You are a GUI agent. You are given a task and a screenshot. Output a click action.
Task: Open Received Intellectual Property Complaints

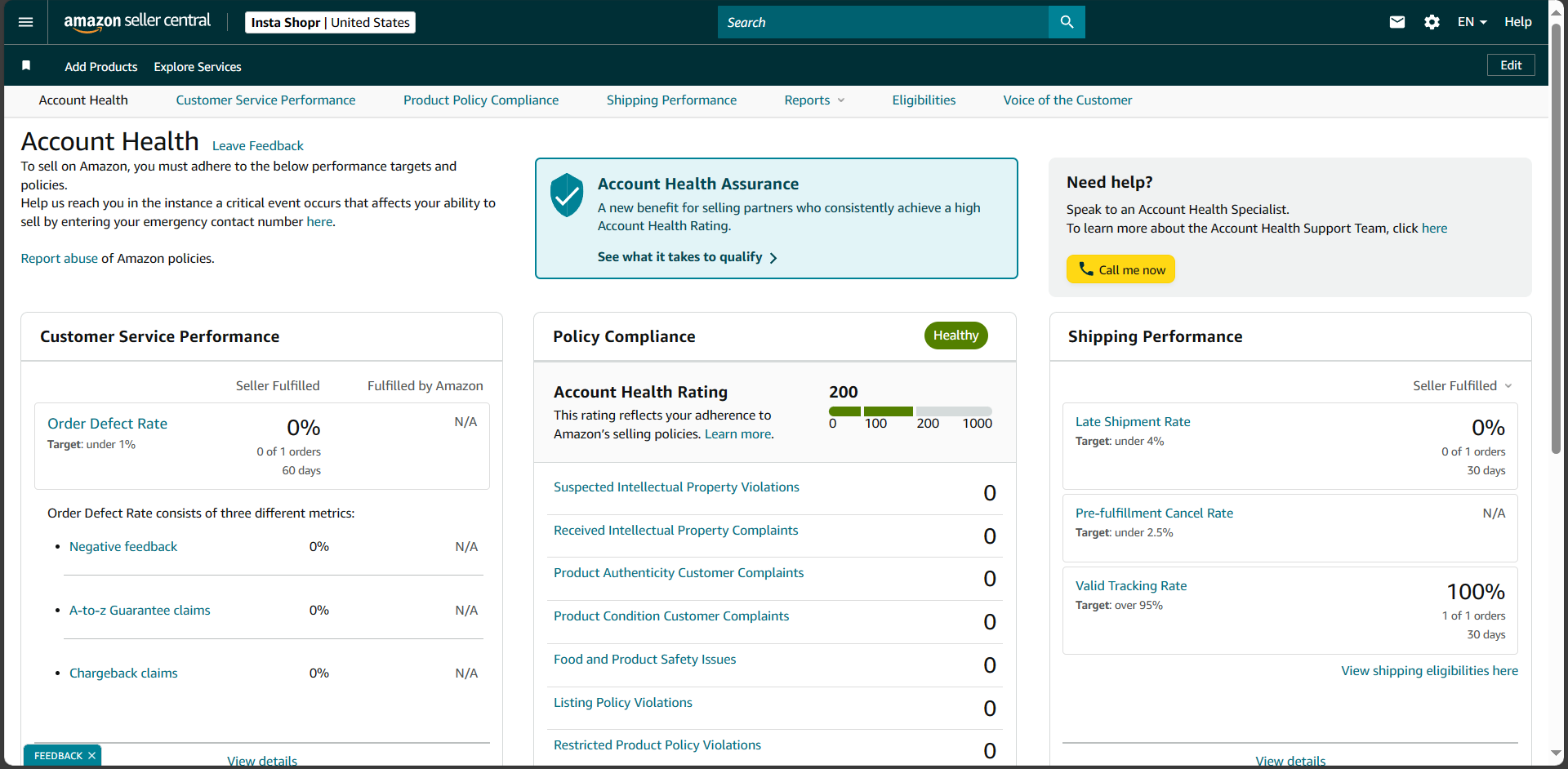pos(675,531)
